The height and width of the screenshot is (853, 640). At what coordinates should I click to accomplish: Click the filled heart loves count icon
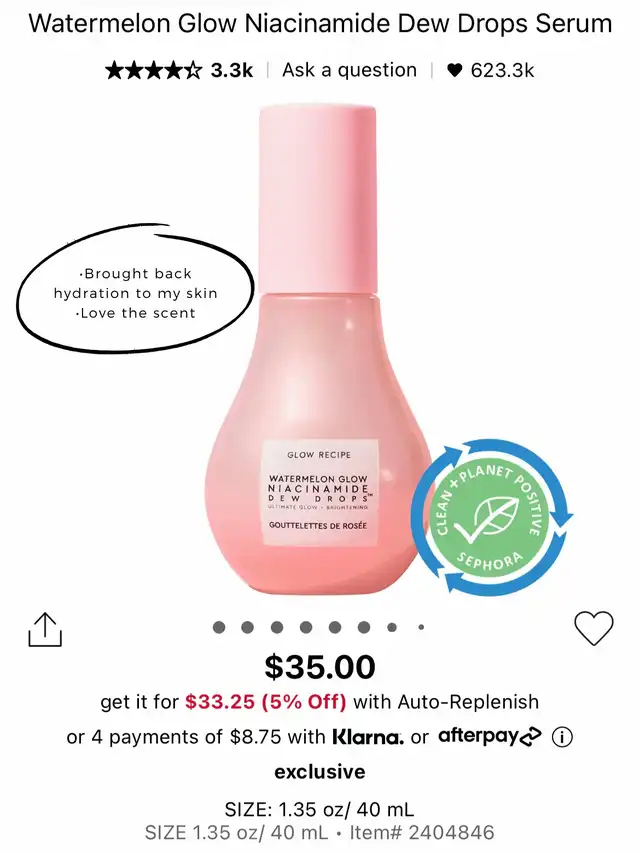[x=454, y=70]
